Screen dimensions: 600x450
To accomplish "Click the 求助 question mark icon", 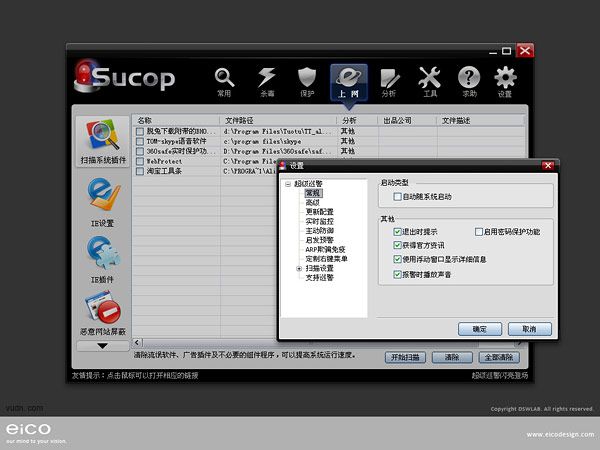I will click(469, 80).
